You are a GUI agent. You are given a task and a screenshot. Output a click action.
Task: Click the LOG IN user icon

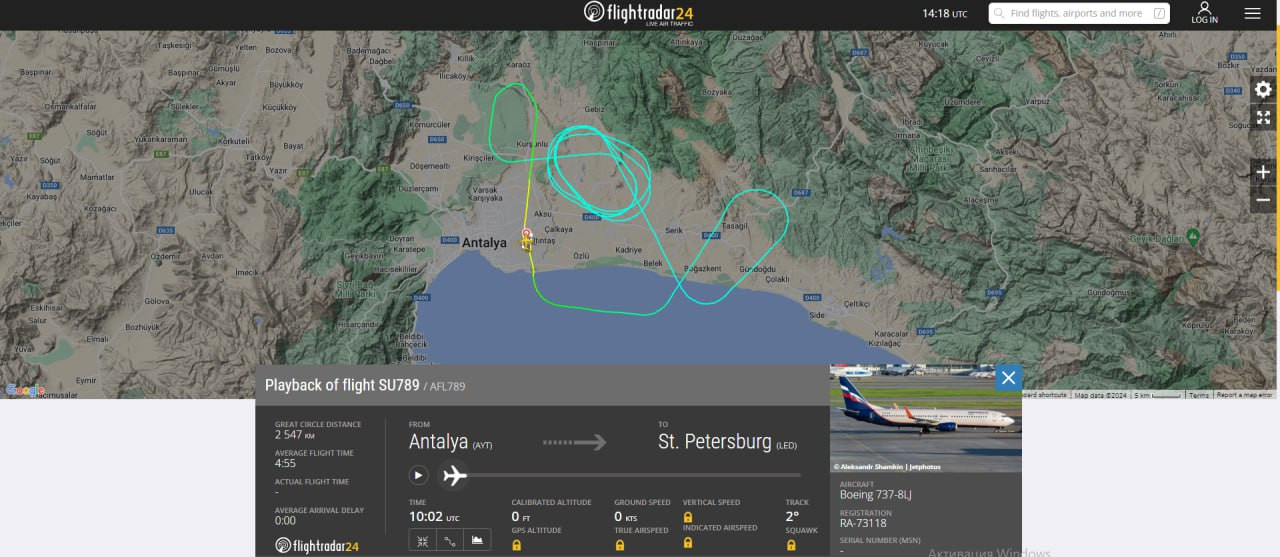coord(1204,13)
